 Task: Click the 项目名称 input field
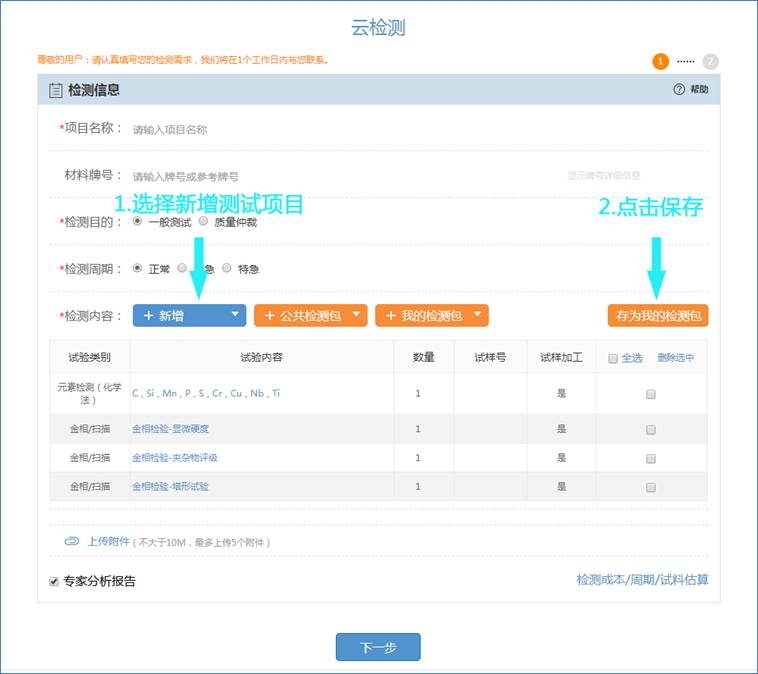click(300, 129)
